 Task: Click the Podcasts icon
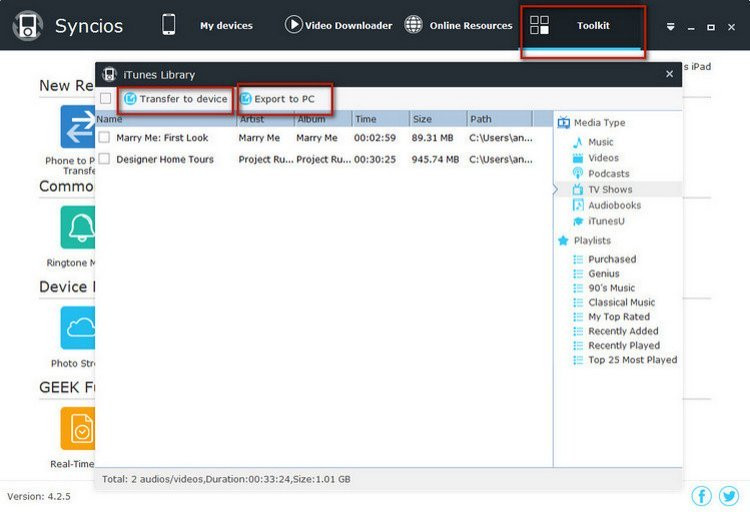578,174
